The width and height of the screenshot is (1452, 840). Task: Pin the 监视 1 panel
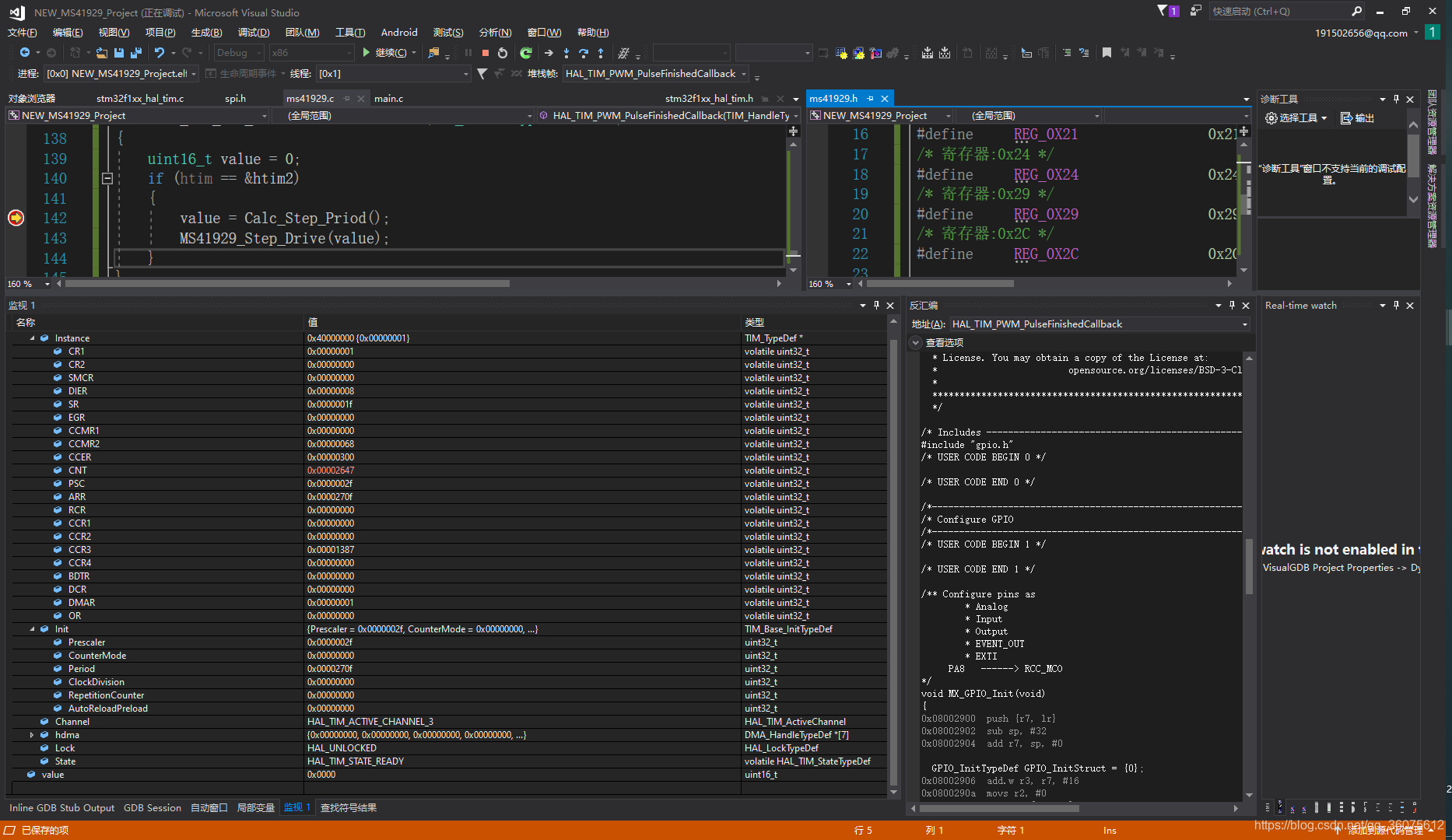coord(878,305)
